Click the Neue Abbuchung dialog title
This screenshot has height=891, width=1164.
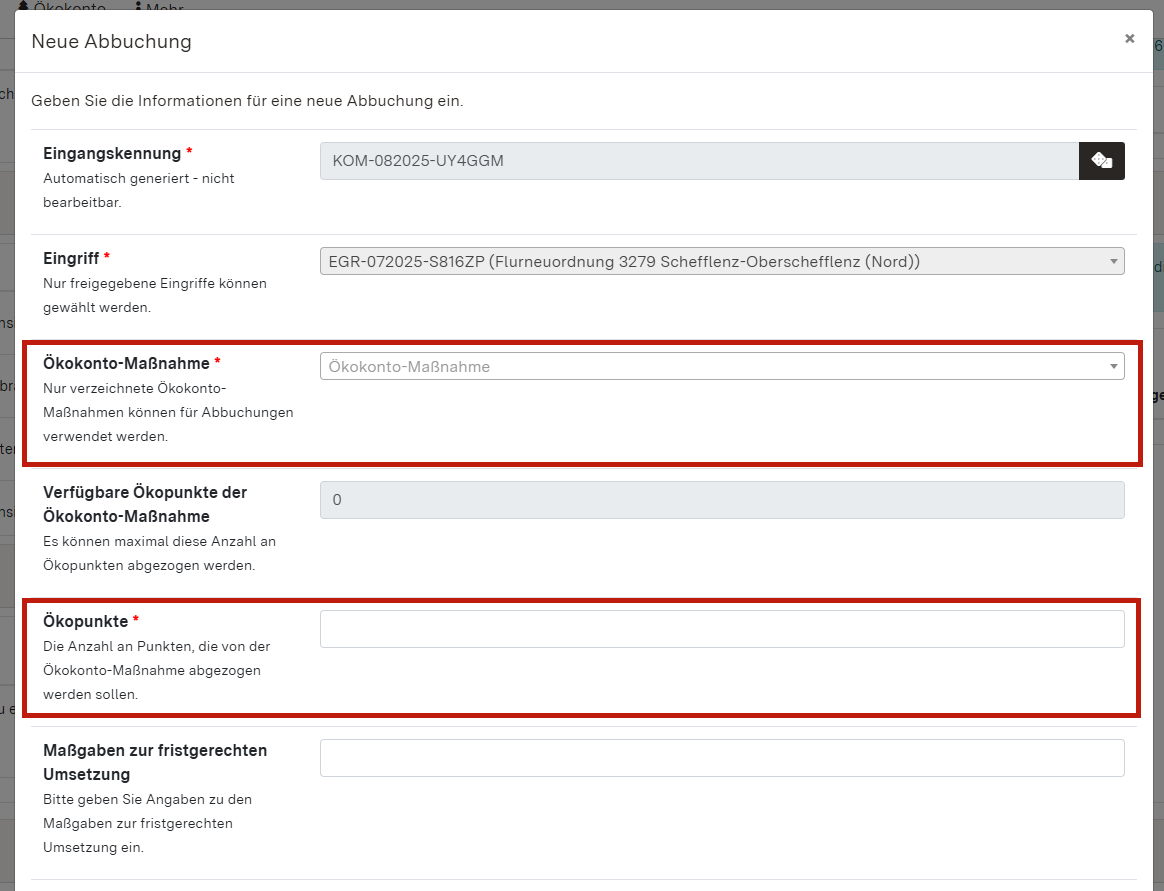[x=111, y=42]
